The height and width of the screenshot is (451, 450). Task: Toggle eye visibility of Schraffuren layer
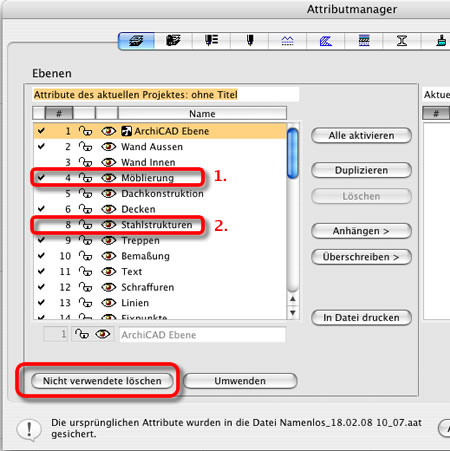108,287
